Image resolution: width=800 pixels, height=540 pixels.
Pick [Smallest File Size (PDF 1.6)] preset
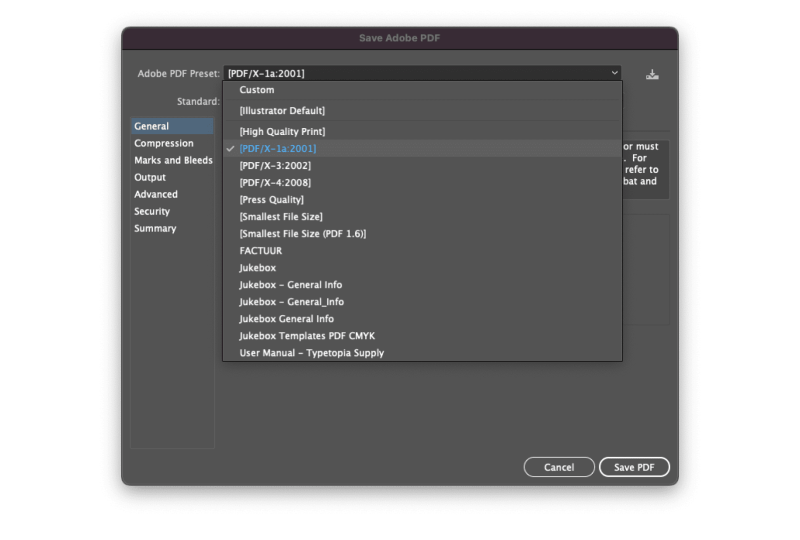pos(422,234)
